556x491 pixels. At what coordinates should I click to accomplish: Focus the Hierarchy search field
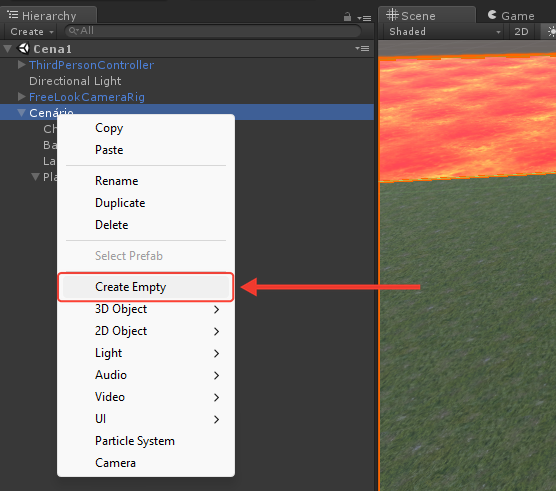(x=213, y=31)
